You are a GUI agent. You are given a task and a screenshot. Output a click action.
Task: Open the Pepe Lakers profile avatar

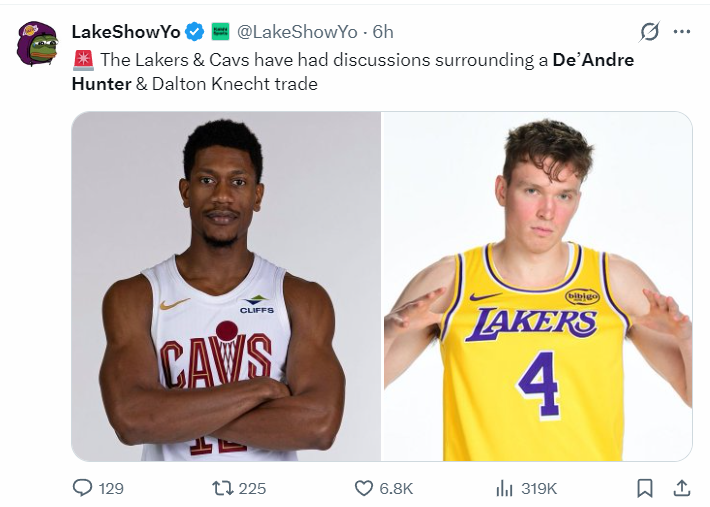click(x=36, y=43)
